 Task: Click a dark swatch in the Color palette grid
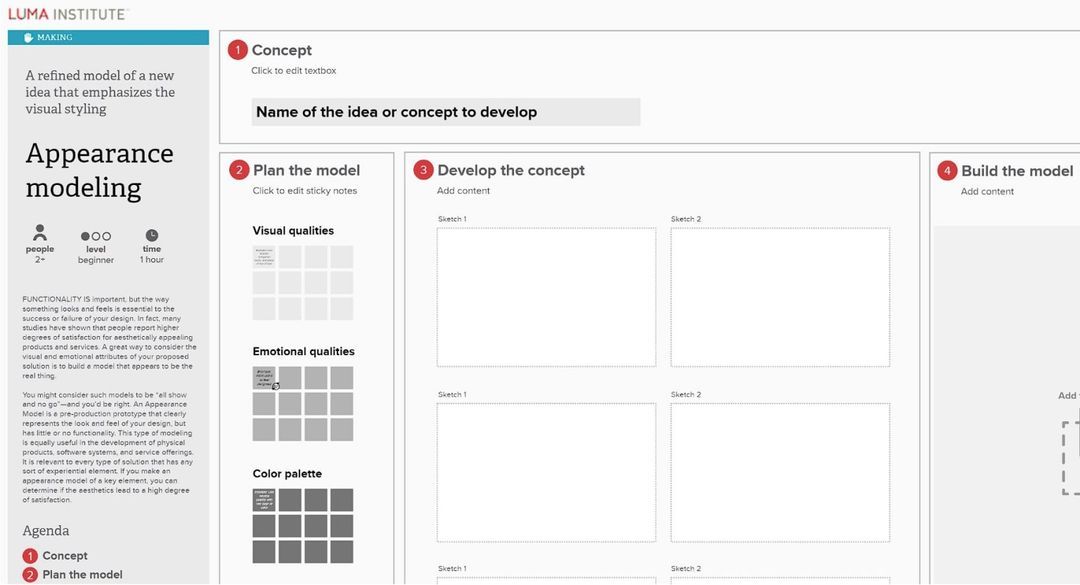[290, 499]
